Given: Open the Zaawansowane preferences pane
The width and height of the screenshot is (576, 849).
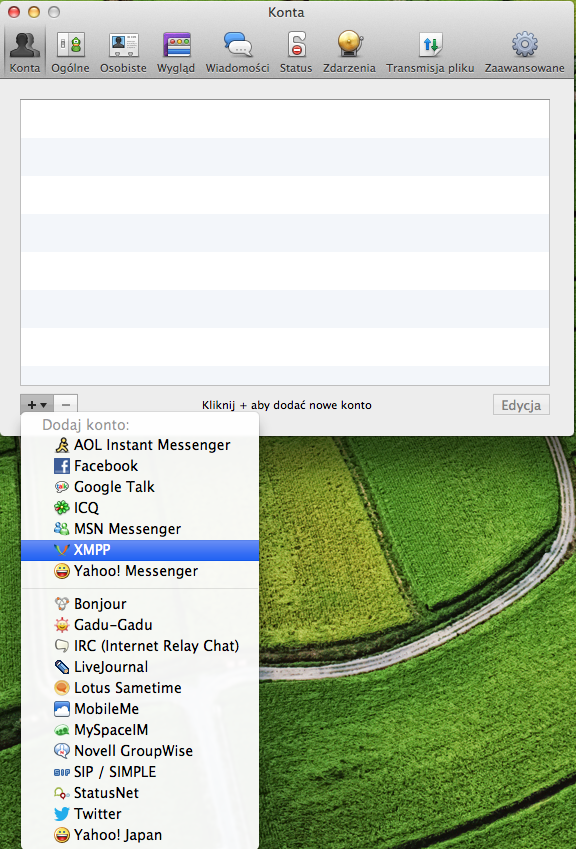Looking at the screenshot, I should 525,52.
